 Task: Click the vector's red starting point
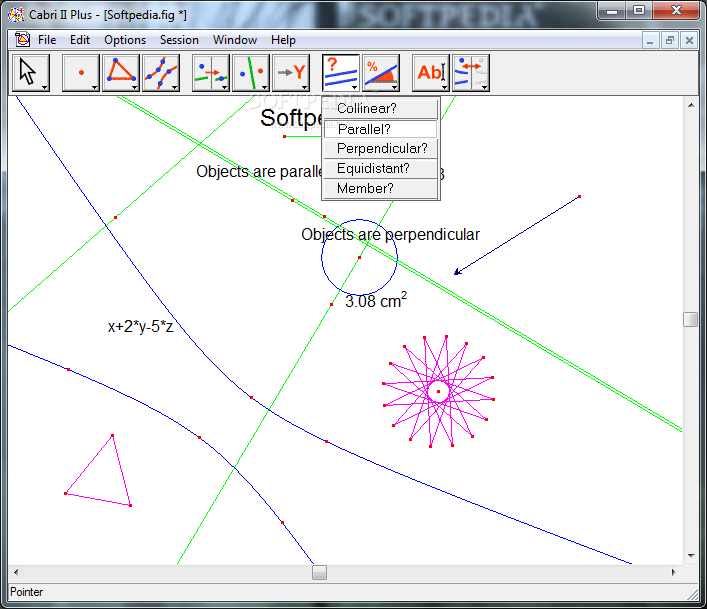click(x=579, y=197)
